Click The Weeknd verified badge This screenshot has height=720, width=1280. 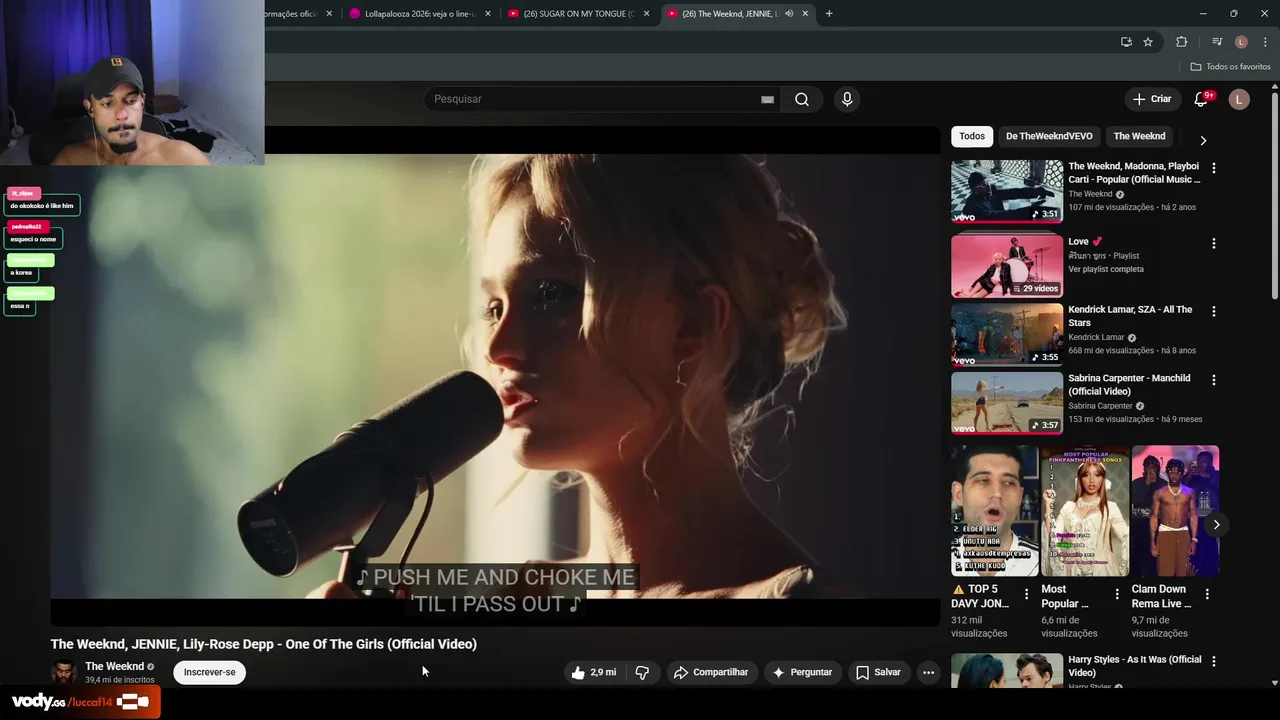pyautogui.click(x=151, y=667)
